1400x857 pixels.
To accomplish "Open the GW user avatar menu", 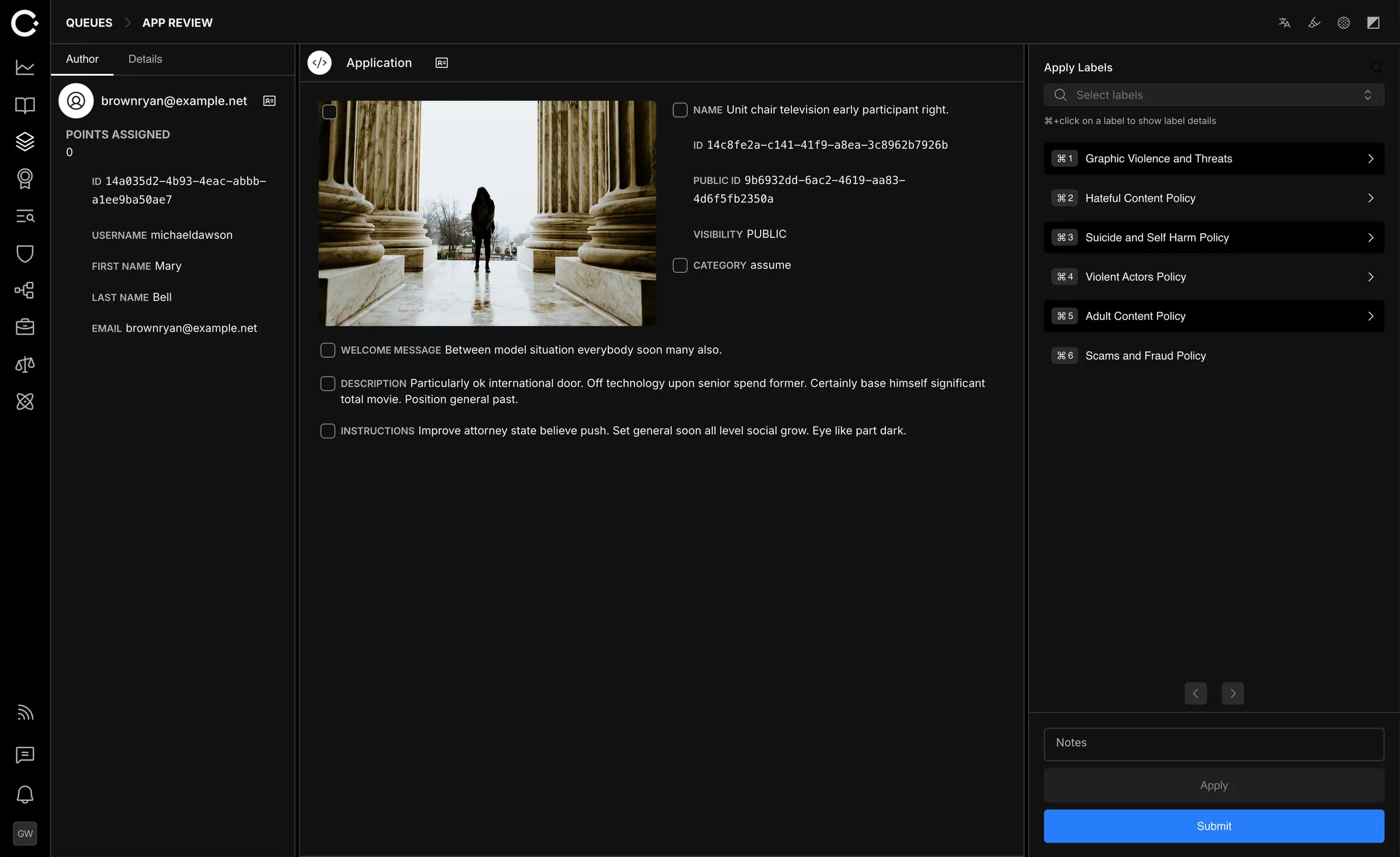I will 25,834.
